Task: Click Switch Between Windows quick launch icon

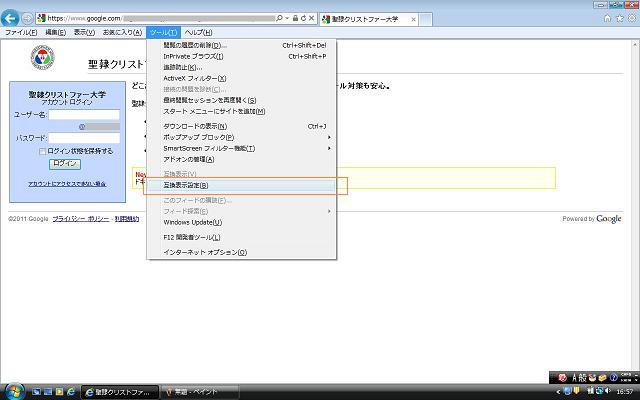Action: pos(48,392)
